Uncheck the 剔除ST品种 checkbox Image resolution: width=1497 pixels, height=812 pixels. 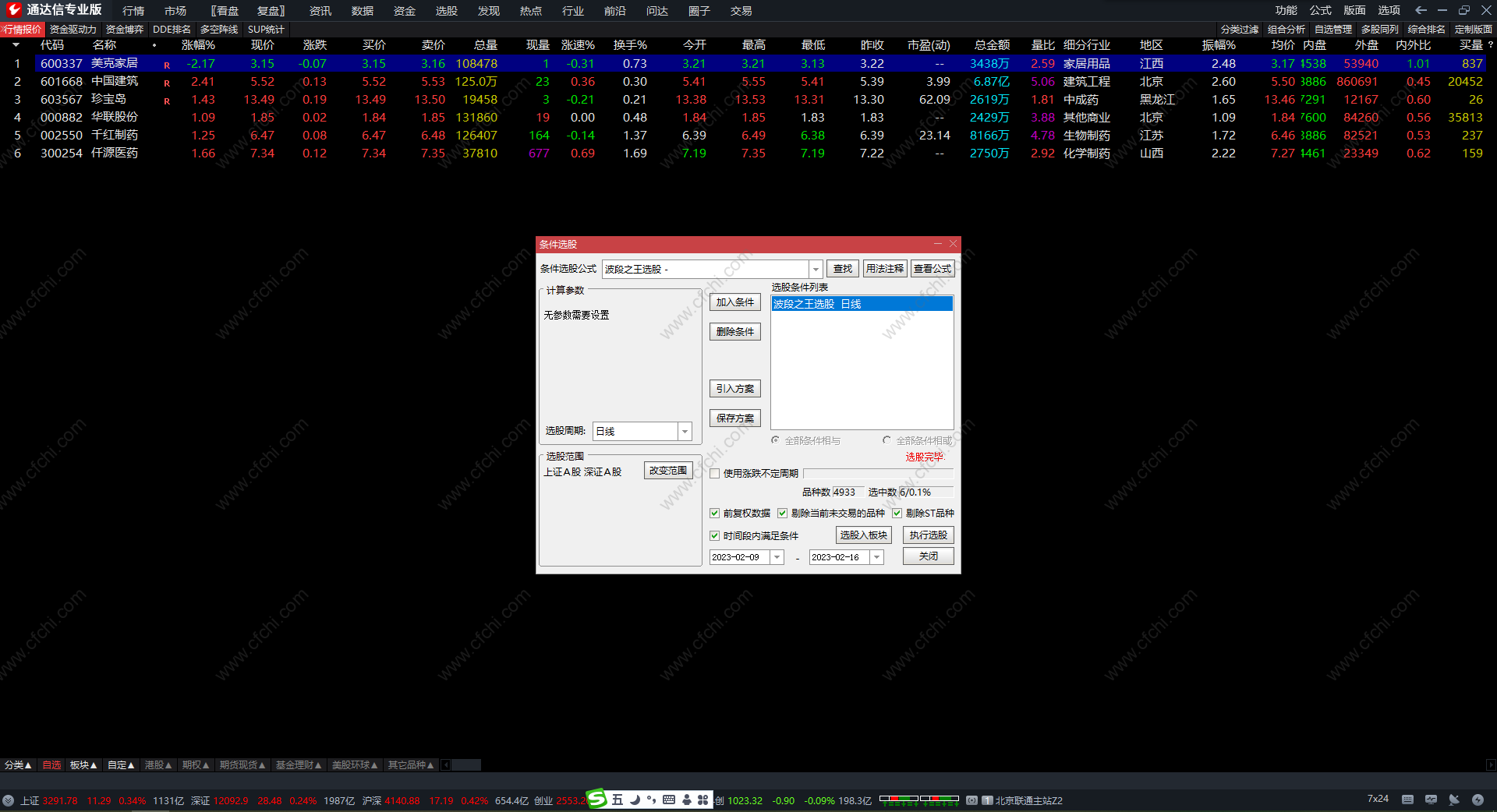click(897, 514)
